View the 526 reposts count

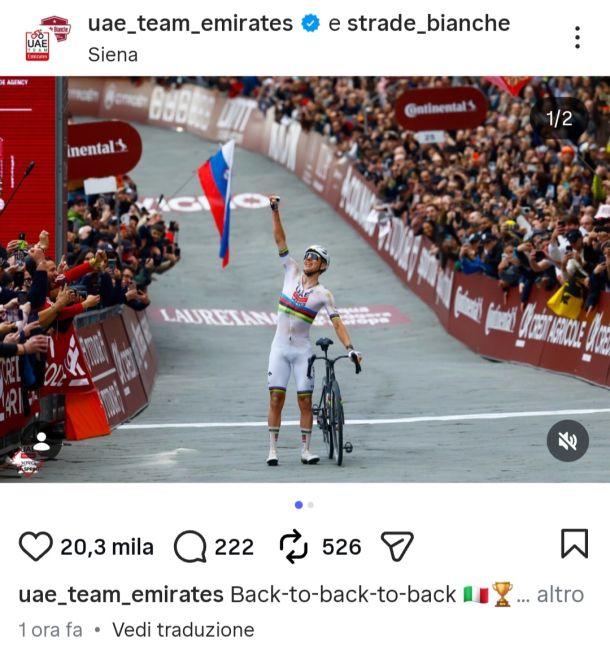pyautogui.click(x=341, y=547)
